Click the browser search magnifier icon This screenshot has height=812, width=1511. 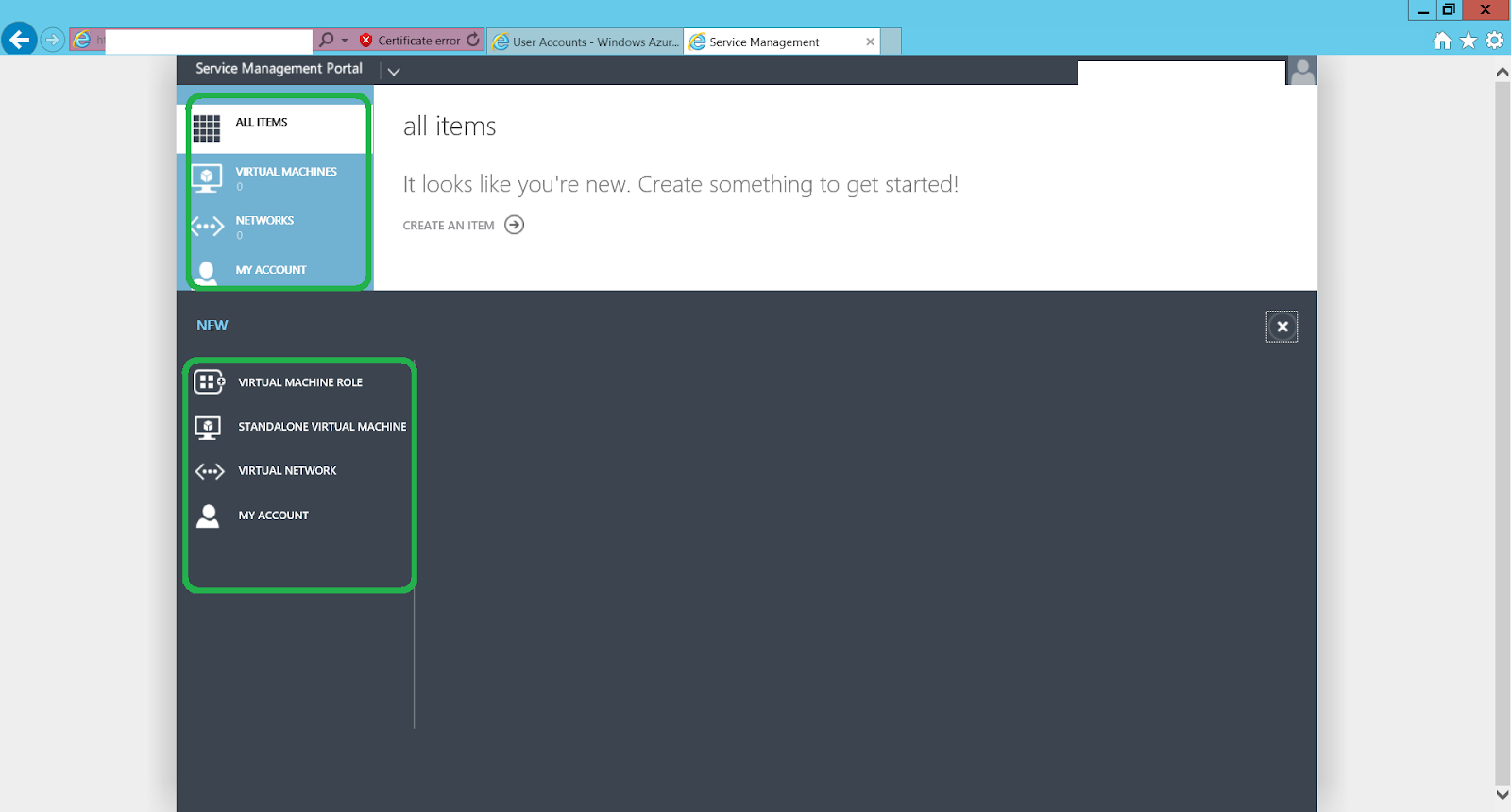click(x=327, y=40)
